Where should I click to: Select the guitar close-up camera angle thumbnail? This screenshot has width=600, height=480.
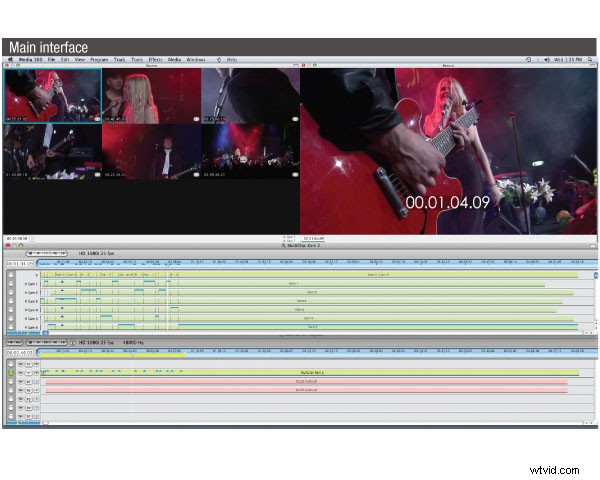pos(53,96)
